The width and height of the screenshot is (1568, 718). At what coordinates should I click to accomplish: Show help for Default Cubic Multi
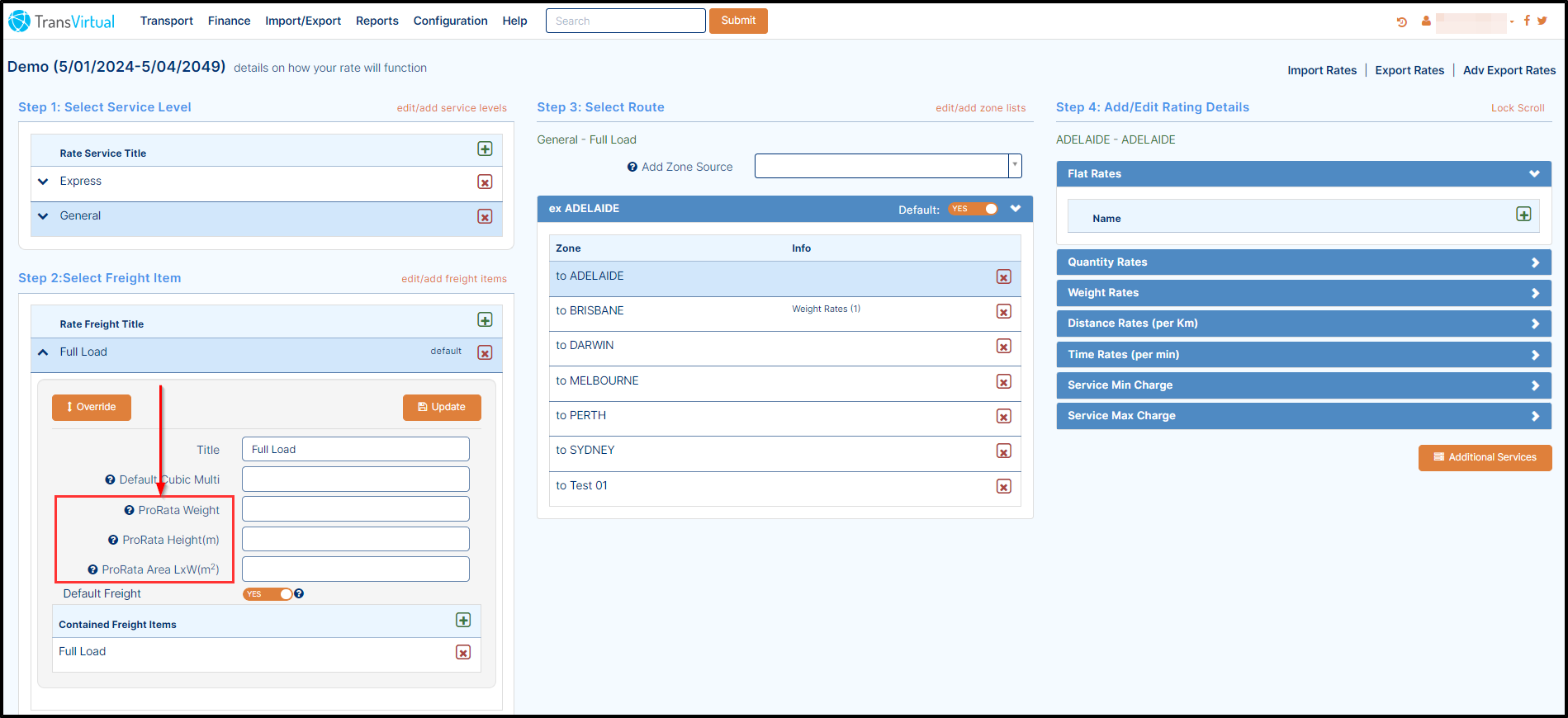click(110, 479)
